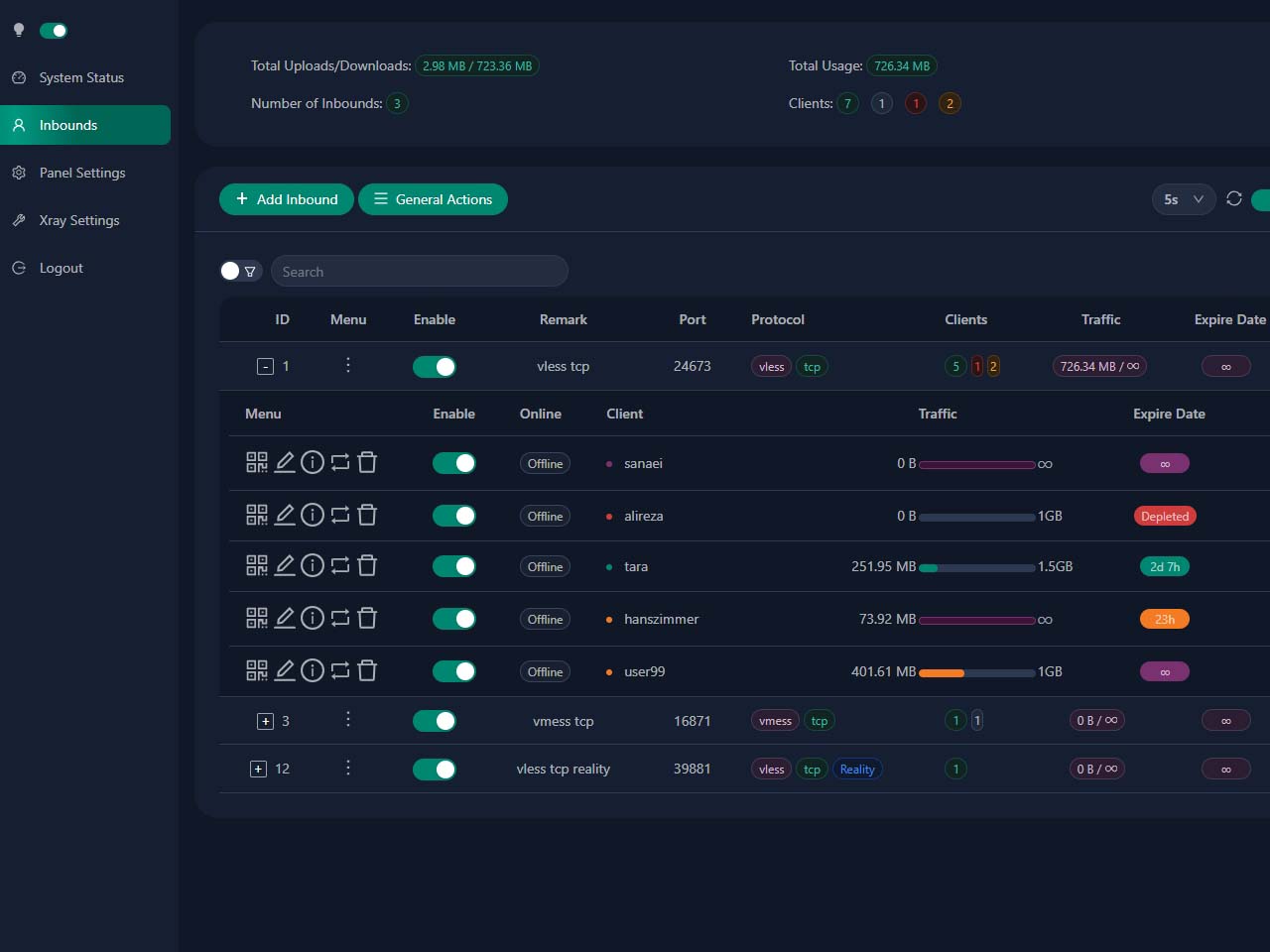Click alireza's traffic progress bar

[977, 518]
